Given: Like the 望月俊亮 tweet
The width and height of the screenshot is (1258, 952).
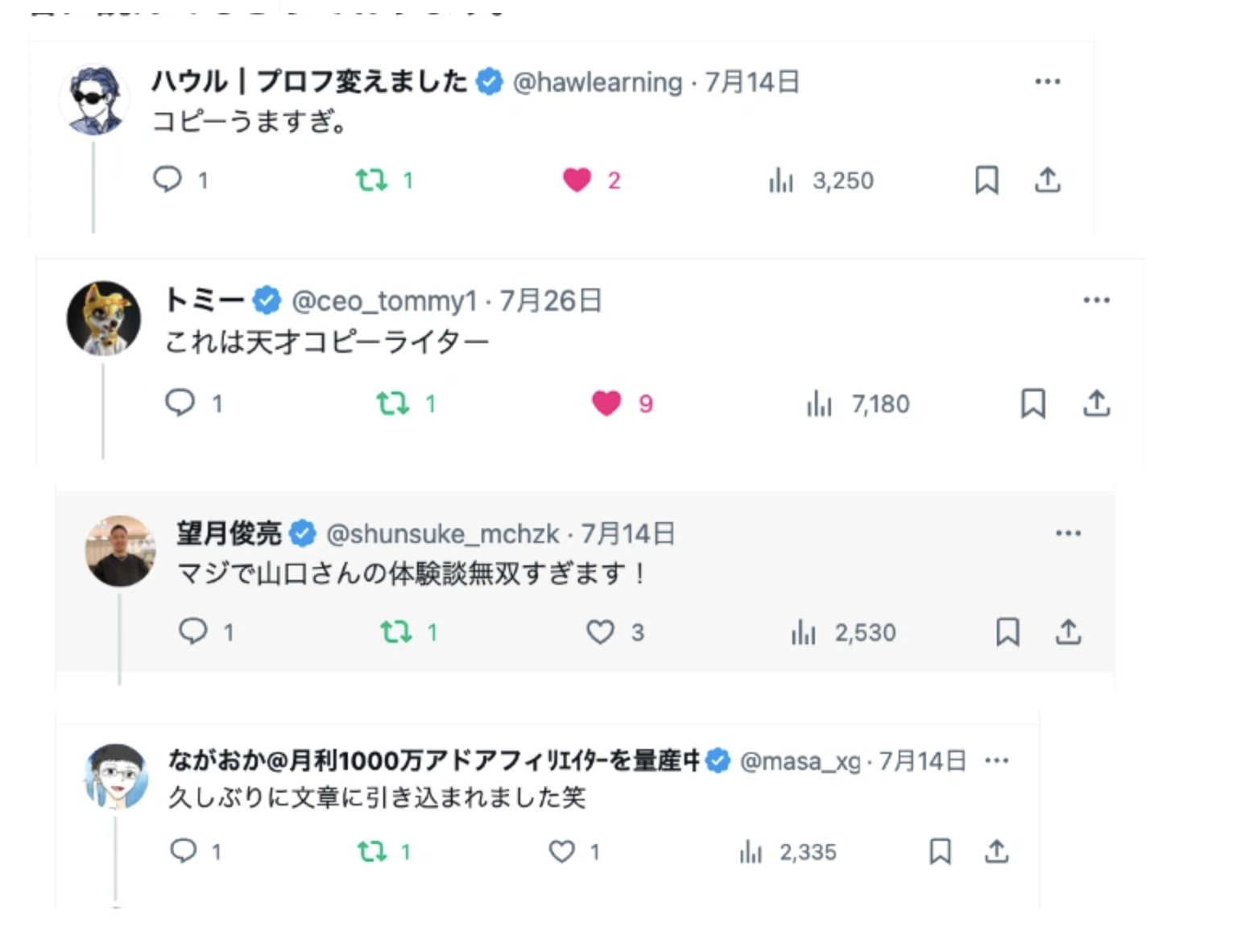Looking at the screenshot, I should [600, 632].
